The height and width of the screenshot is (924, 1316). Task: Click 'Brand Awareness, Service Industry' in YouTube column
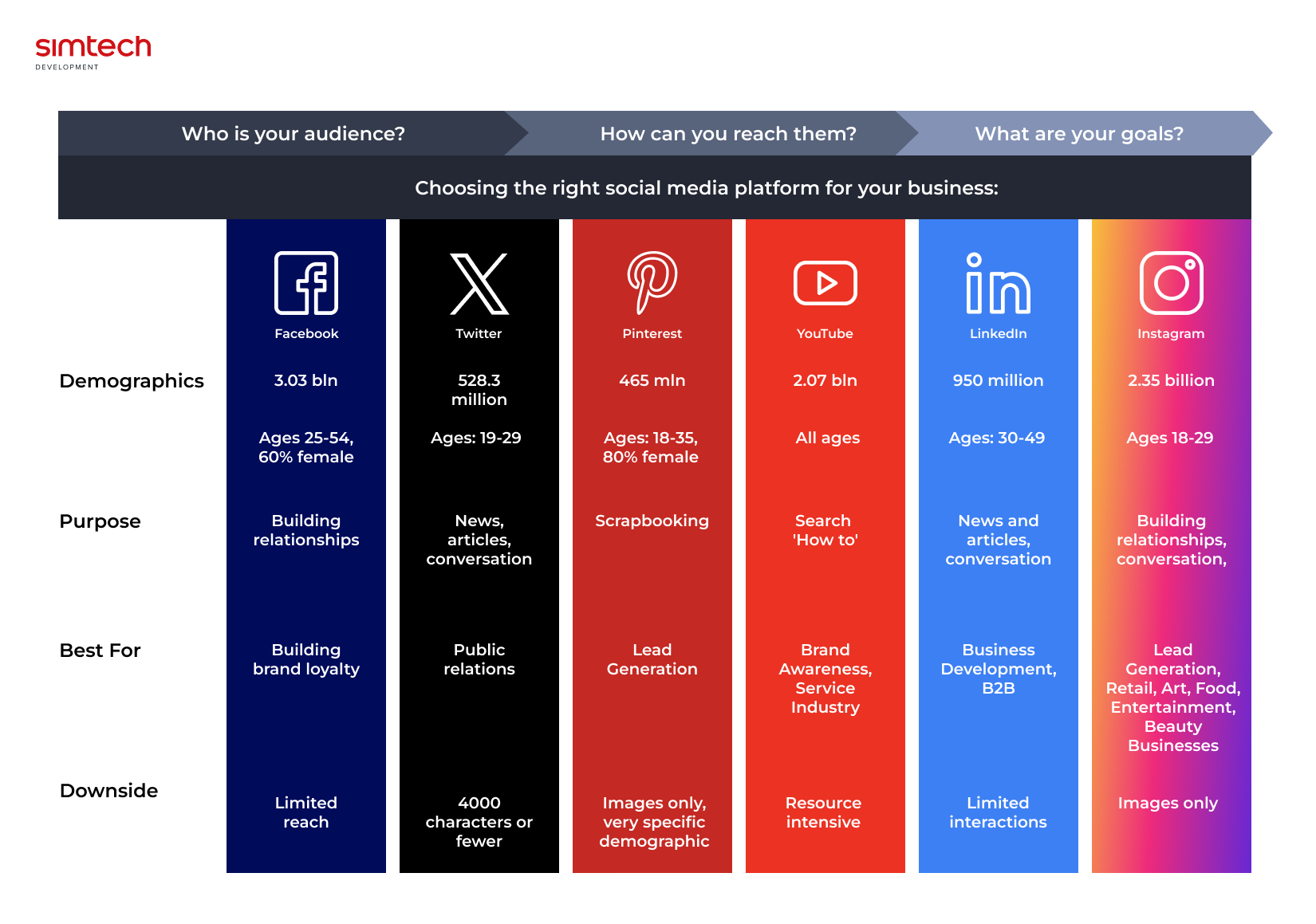[825, 678]
